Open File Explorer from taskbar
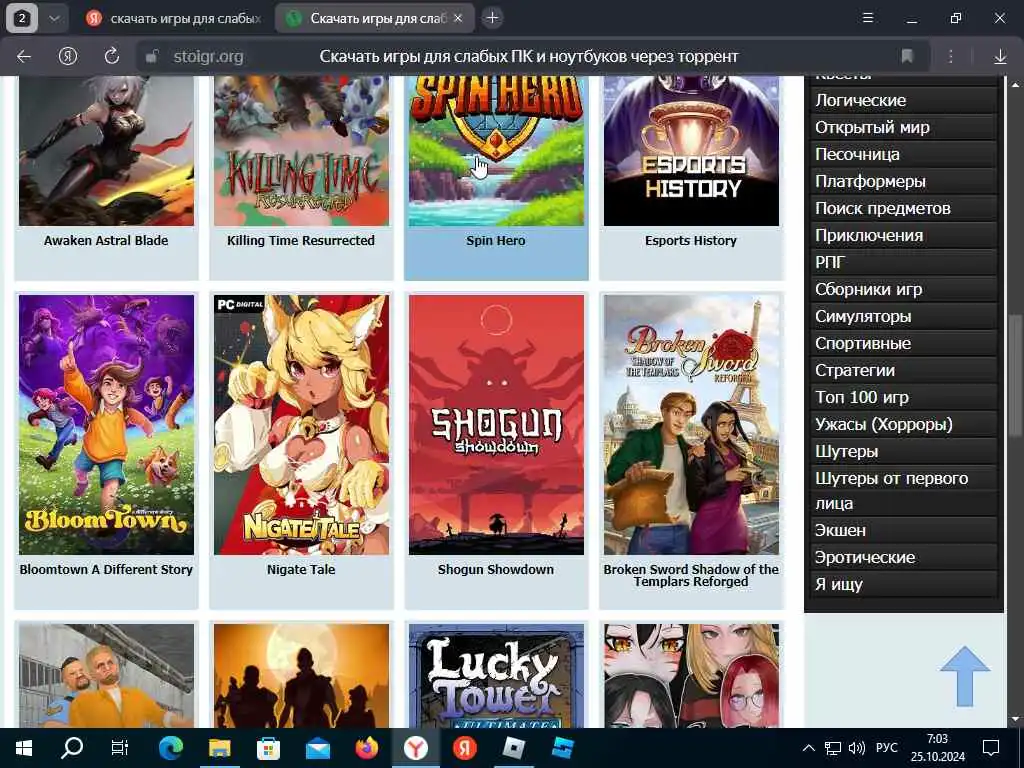The height and width of the screenshot is (768, 1024). pos(219,748)
